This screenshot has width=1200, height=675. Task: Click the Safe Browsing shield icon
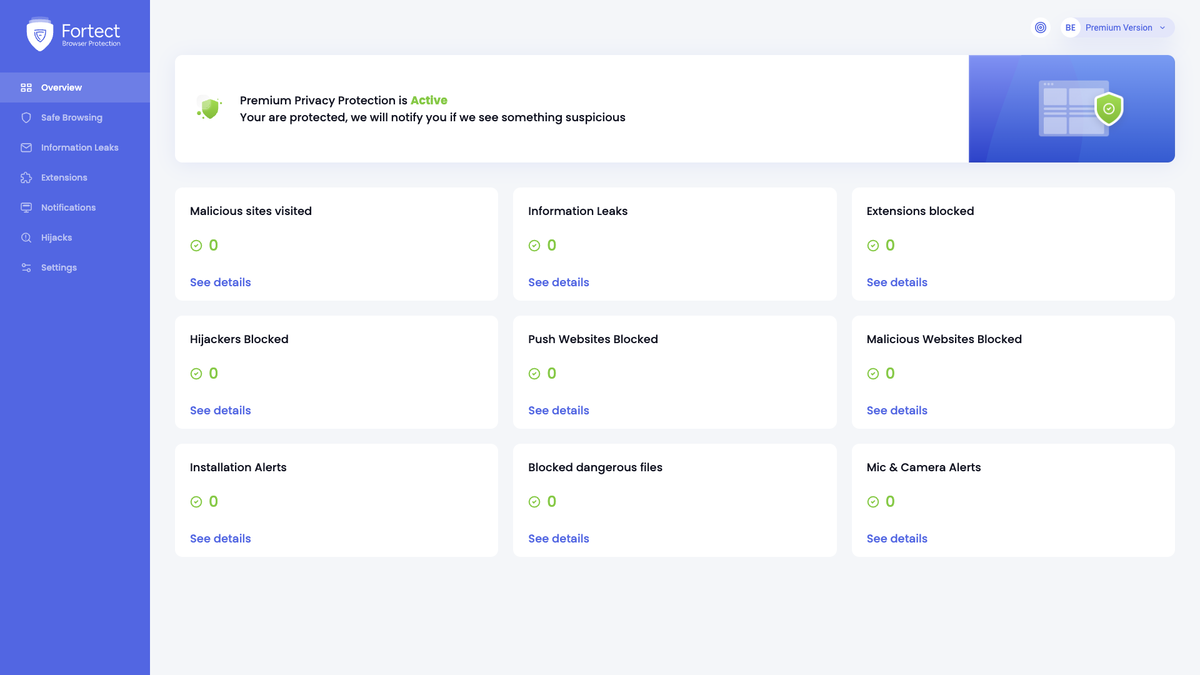click(24, 117)
